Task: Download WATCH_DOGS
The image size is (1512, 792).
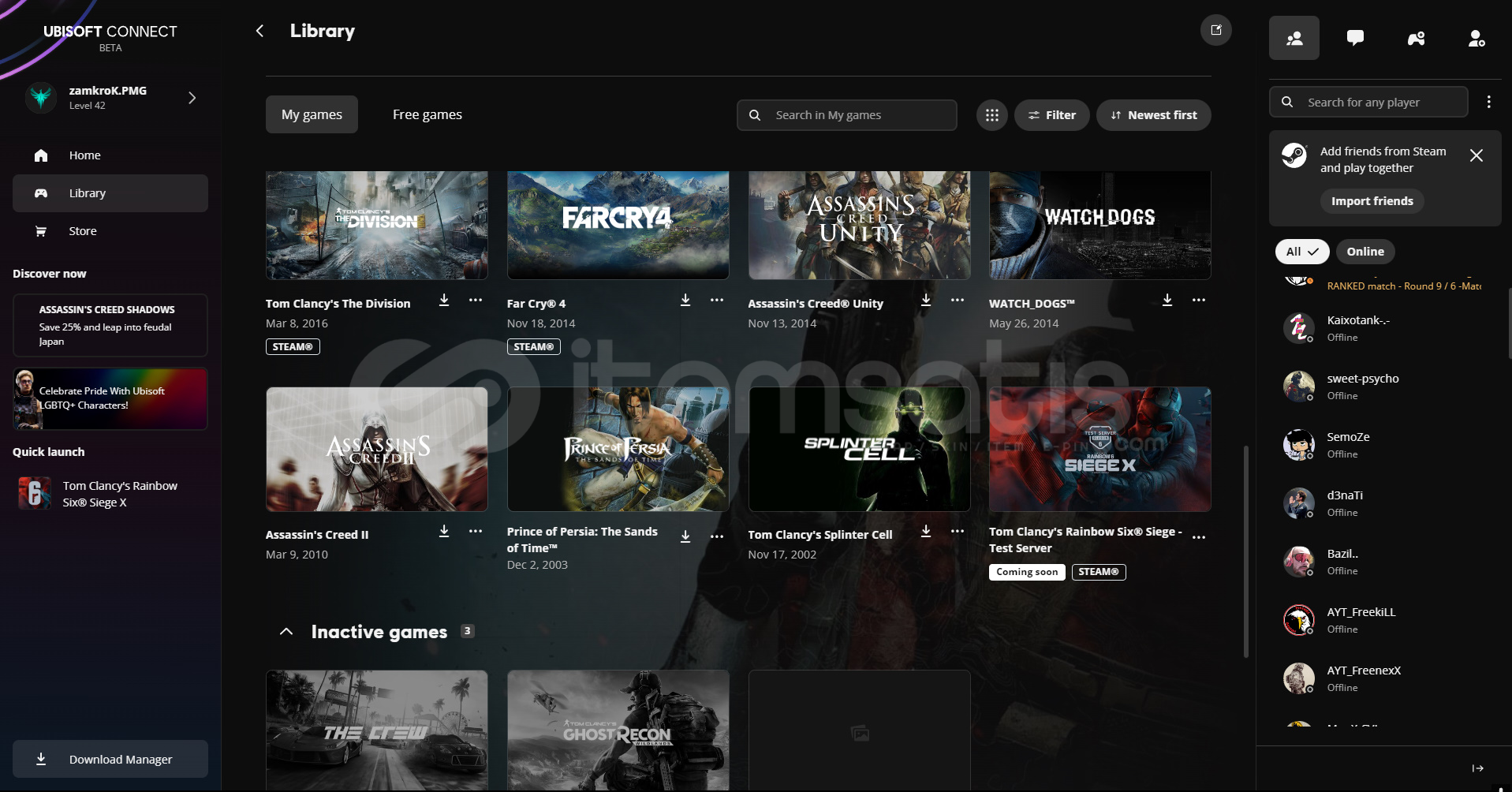Action: tap(1167, 301)
